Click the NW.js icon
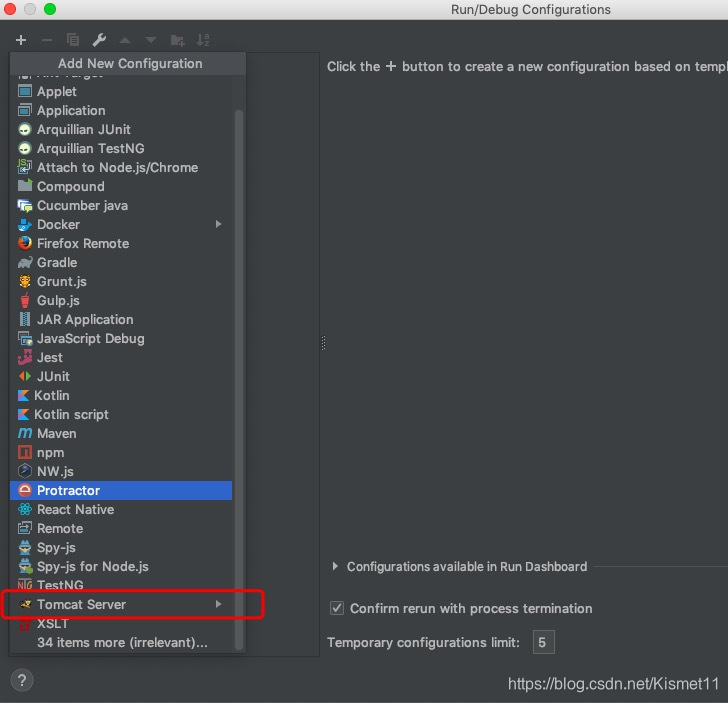This screenshot has width=728, height=703. [25, 471]
